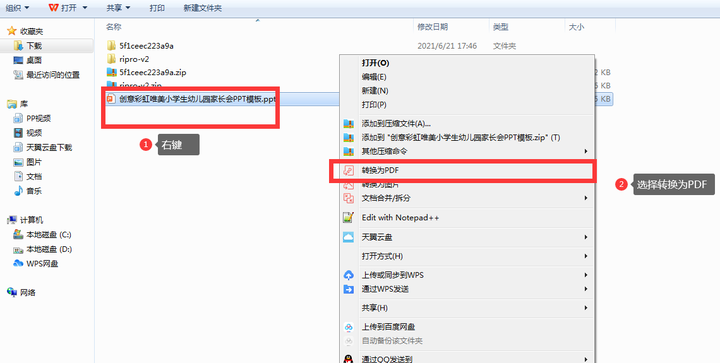Sort by 大小 column header
720x363 pixels.
576,27
